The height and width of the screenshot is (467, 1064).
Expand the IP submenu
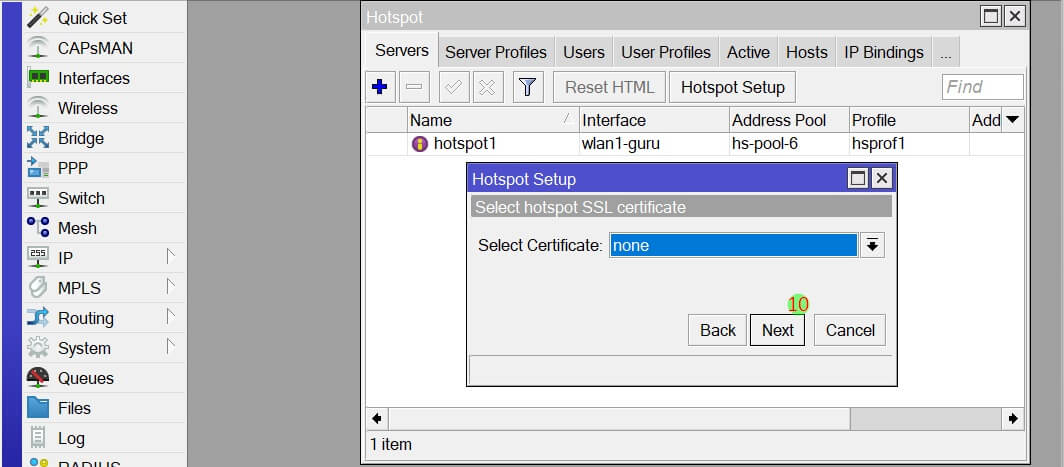(170, 258)
